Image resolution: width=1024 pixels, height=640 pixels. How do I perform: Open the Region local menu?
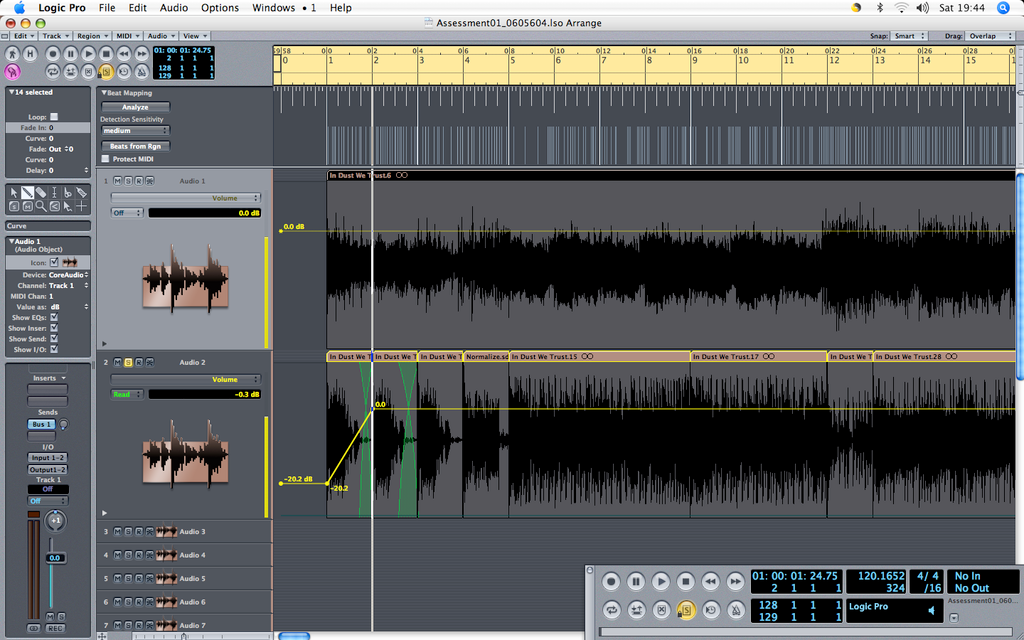point(91,36)
